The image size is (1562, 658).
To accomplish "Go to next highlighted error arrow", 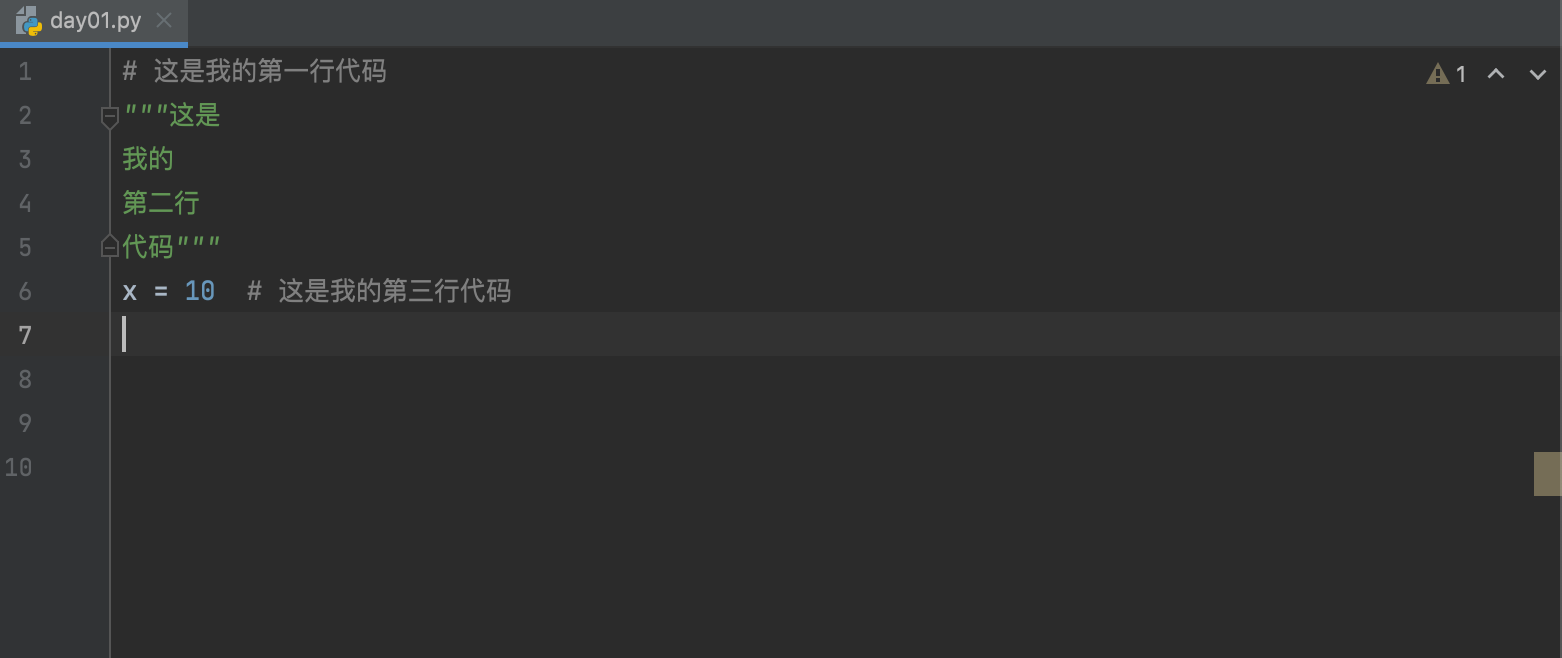I will click(x=1538, y=74).
